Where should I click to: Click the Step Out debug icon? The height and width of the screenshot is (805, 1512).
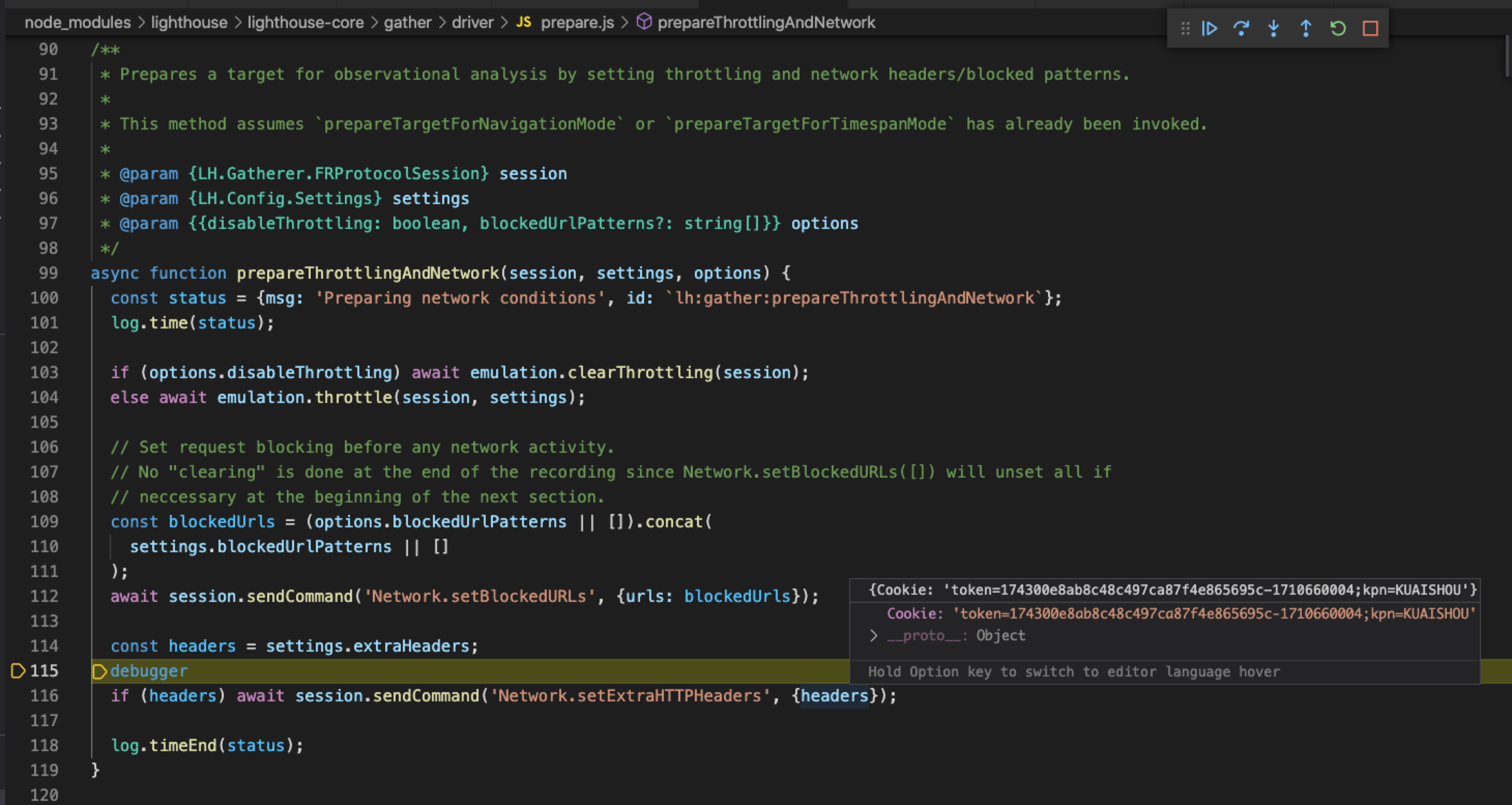click(1306, 28)
